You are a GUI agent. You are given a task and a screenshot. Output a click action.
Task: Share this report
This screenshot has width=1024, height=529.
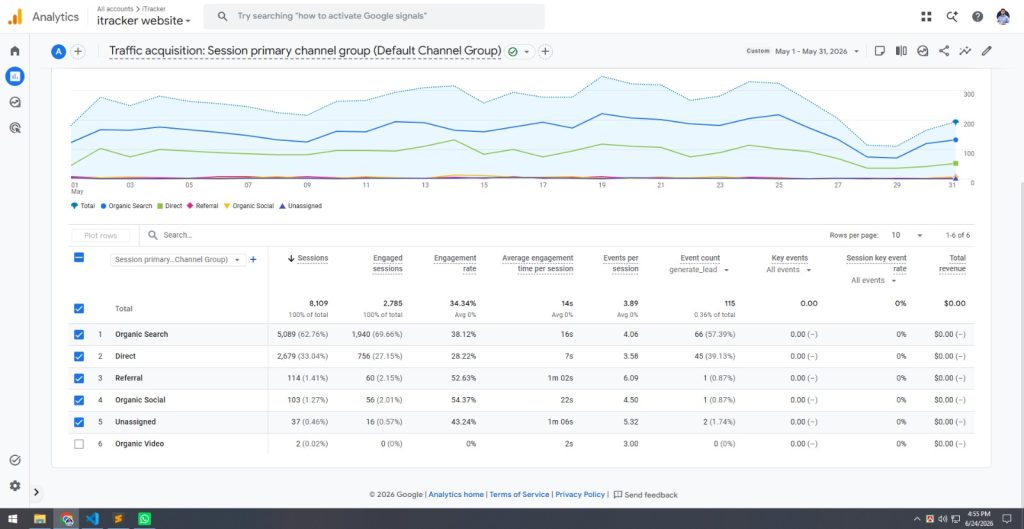[x=944, y=51]
